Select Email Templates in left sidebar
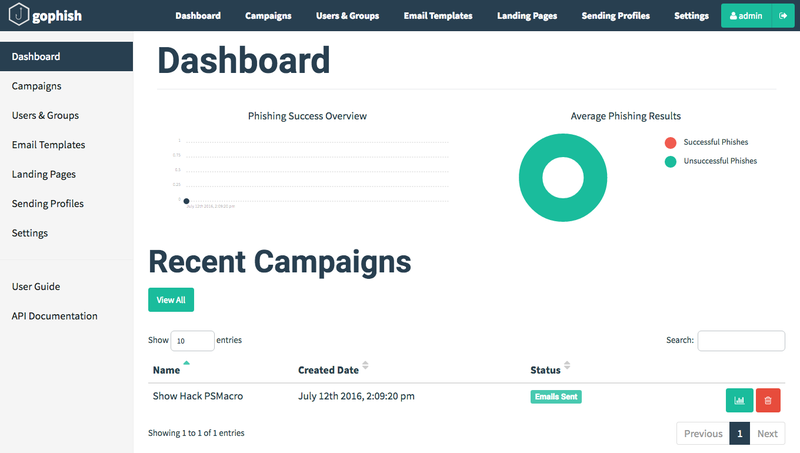800x453 pixels. pyautogui.click(x=48, y=145)
